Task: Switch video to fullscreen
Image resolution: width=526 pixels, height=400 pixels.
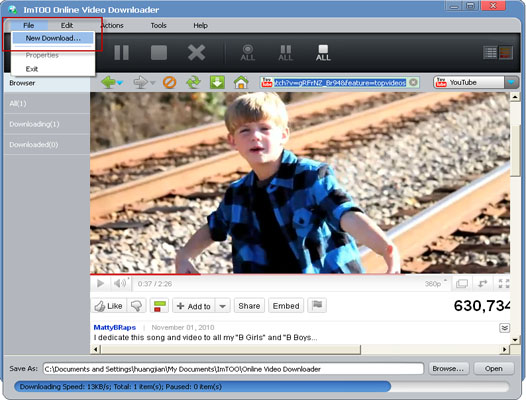Action: point(504,284)
